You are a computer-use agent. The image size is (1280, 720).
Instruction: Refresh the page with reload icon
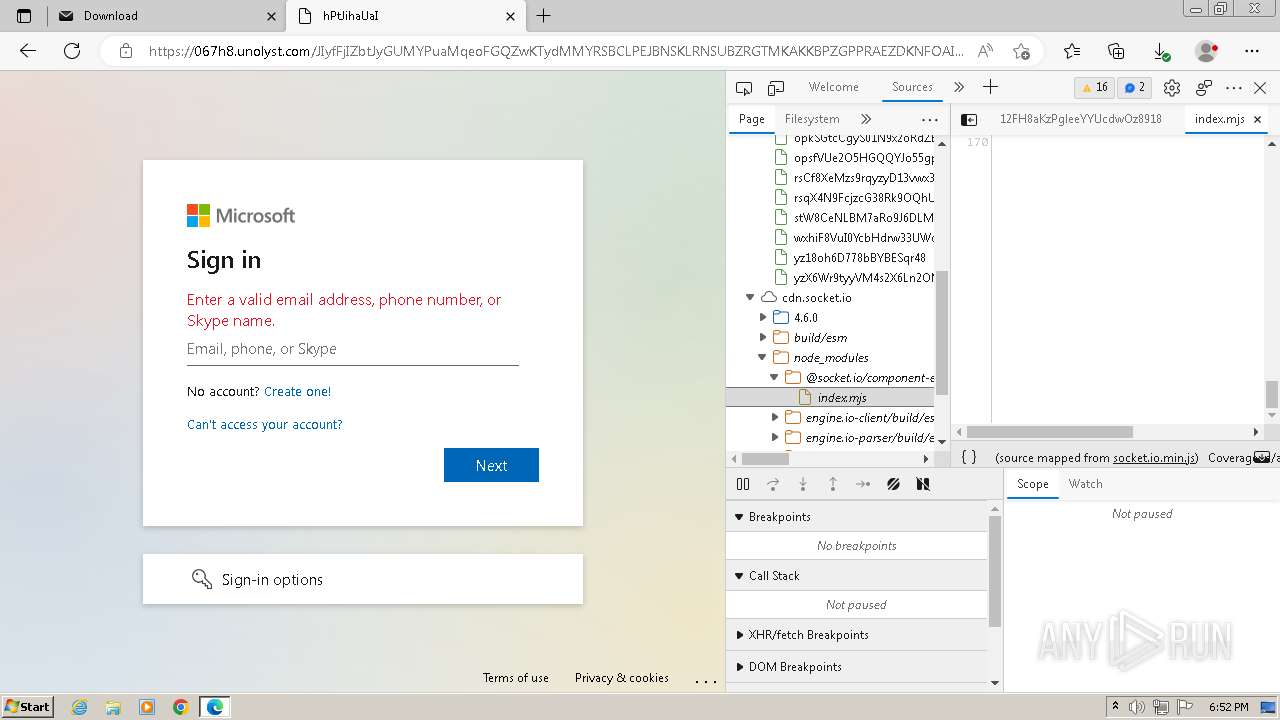(72, 51)
